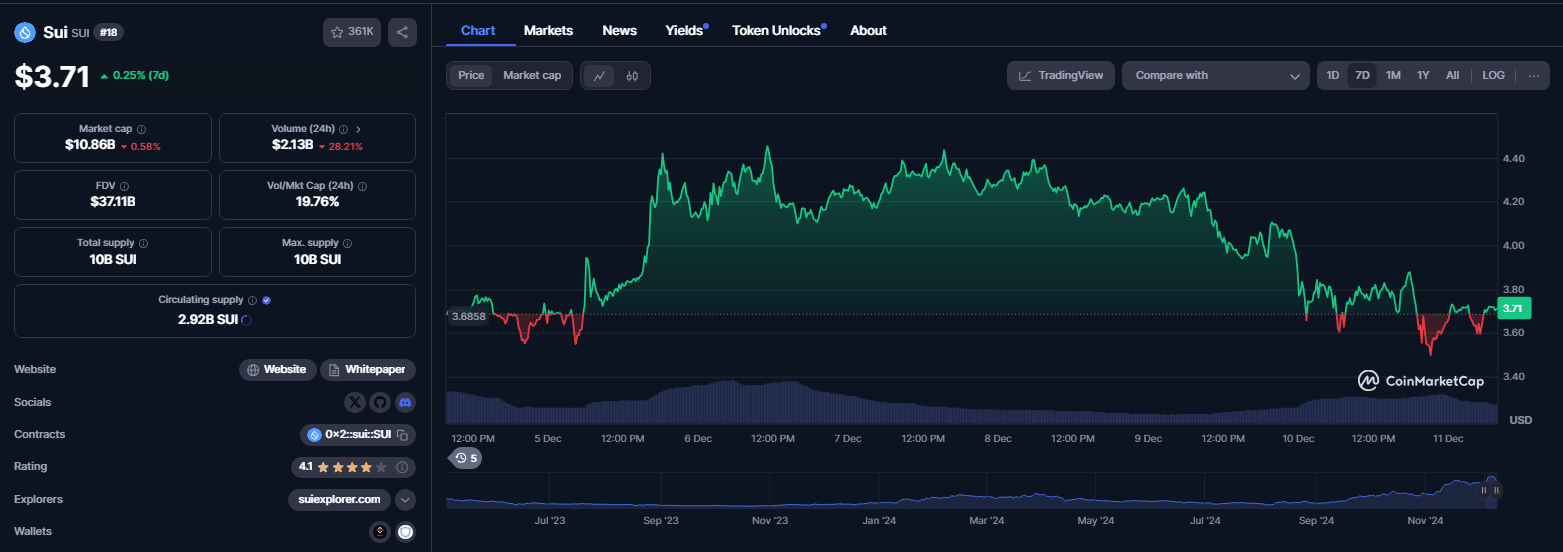Screen dimensions: 1563x552
Task: Open the TradingView chart button
Action: [x=1061, y=76]
